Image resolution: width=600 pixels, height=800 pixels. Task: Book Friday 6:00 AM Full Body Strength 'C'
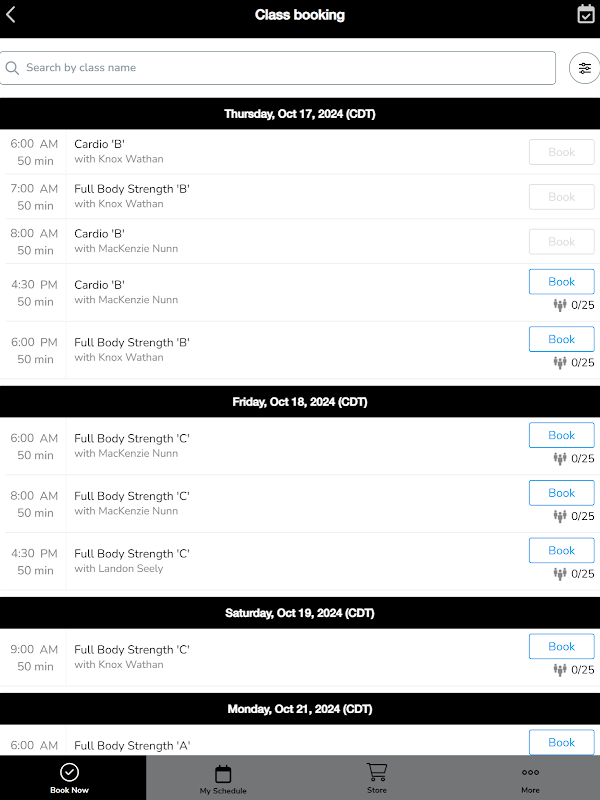pyautogui.click(x=561, y=435)
